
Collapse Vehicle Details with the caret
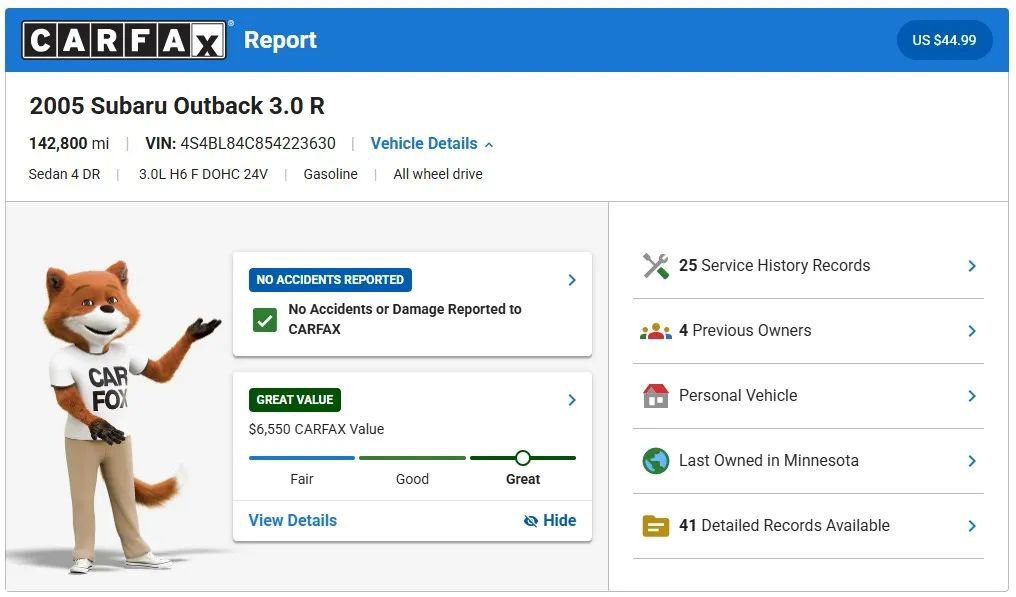489,145
